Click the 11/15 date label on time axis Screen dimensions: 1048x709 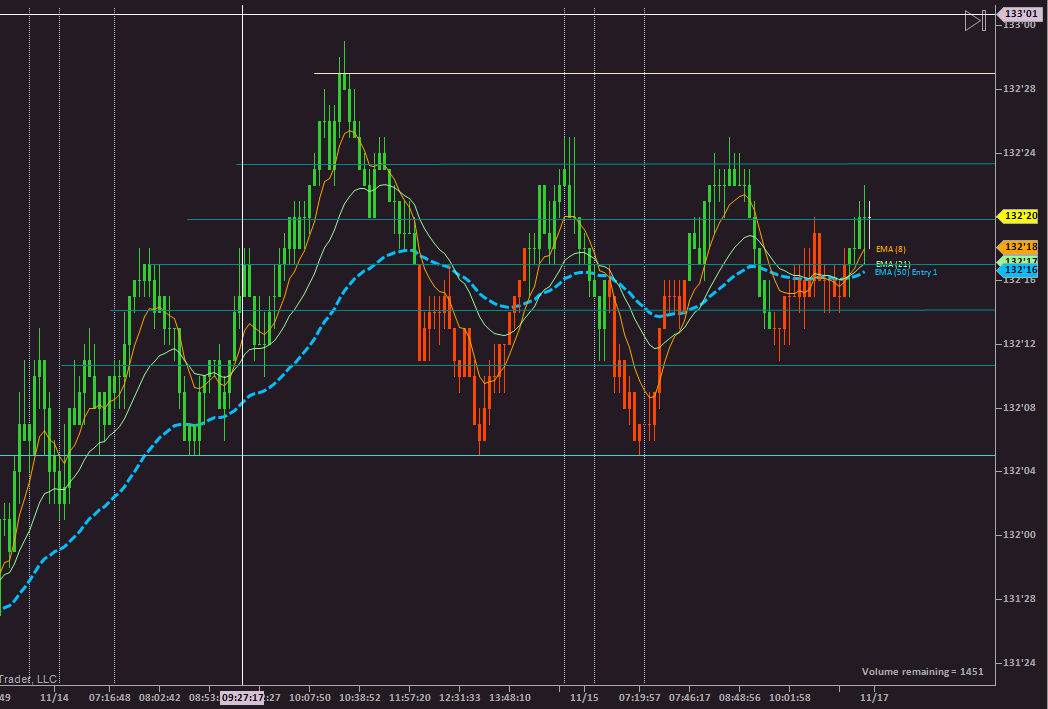pyautogui.click(x=585, y=698)
